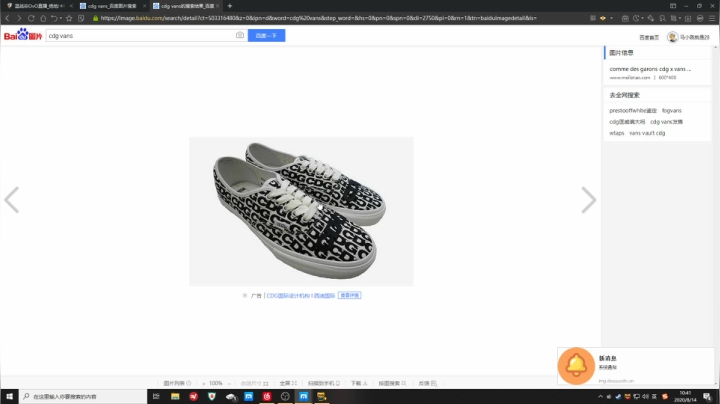This screenshot has height=404, width=720.
Task: Click the orange bell notification icon
Action: coord(576,365)
